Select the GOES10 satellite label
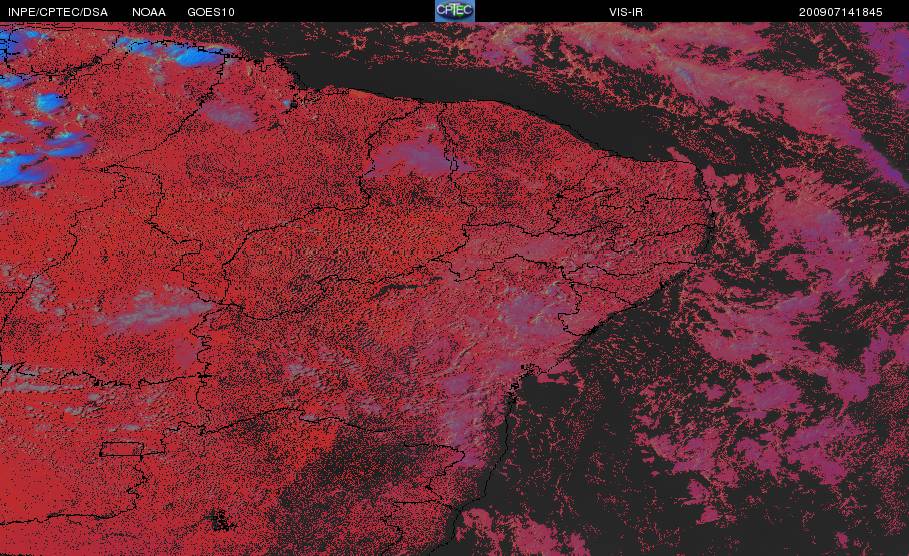 [211, 12]
